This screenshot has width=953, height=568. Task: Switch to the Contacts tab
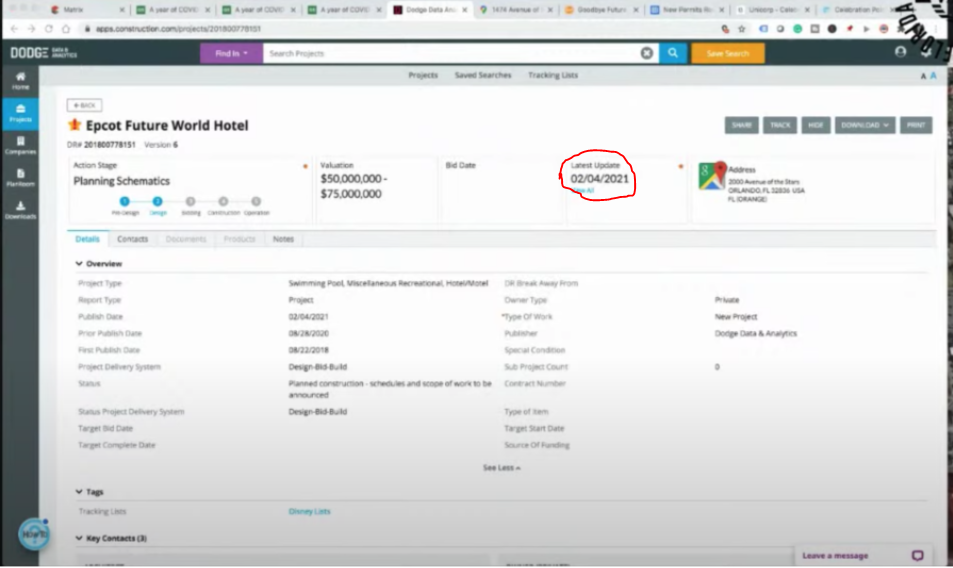click(132, 239)
